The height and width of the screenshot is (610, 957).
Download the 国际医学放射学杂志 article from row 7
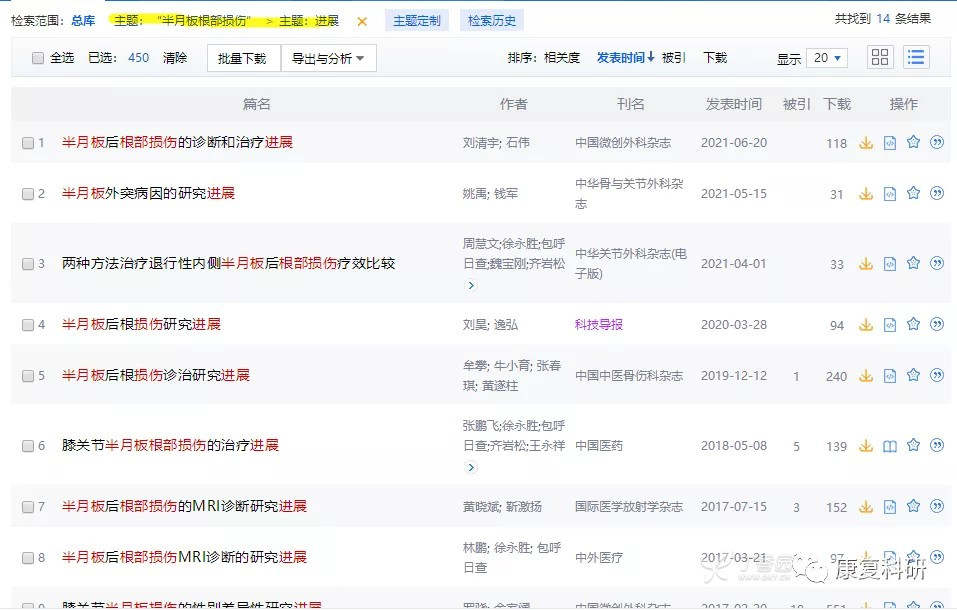(866, 507)
